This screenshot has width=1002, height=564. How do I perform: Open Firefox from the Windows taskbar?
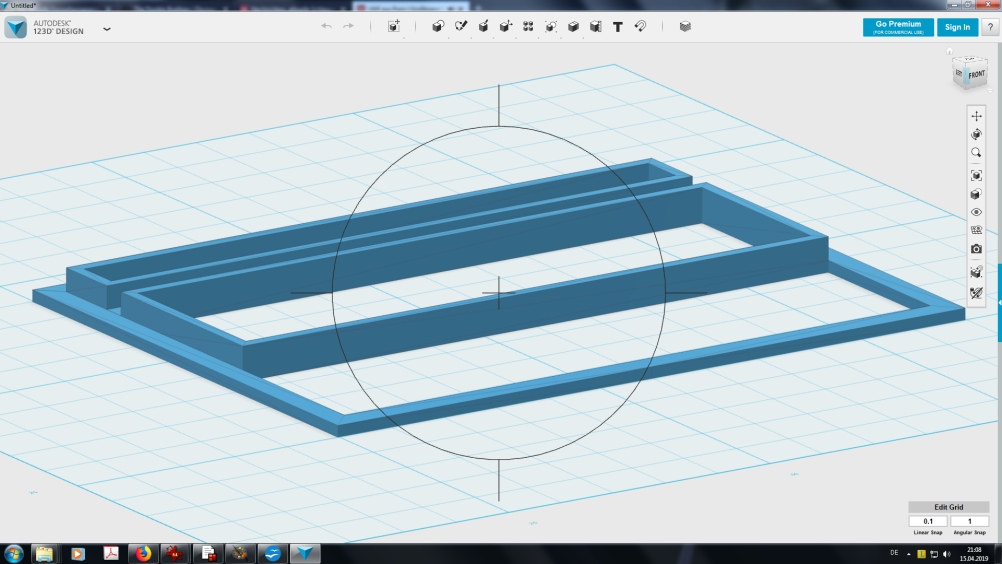tap(143, 553)
